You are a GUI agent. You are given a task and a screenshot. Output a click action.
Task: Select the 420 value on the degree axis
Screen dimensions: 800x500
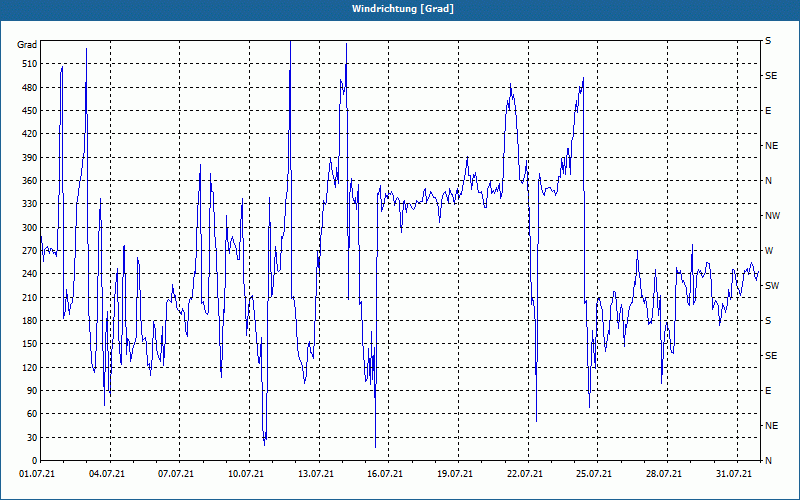[30, 134]
